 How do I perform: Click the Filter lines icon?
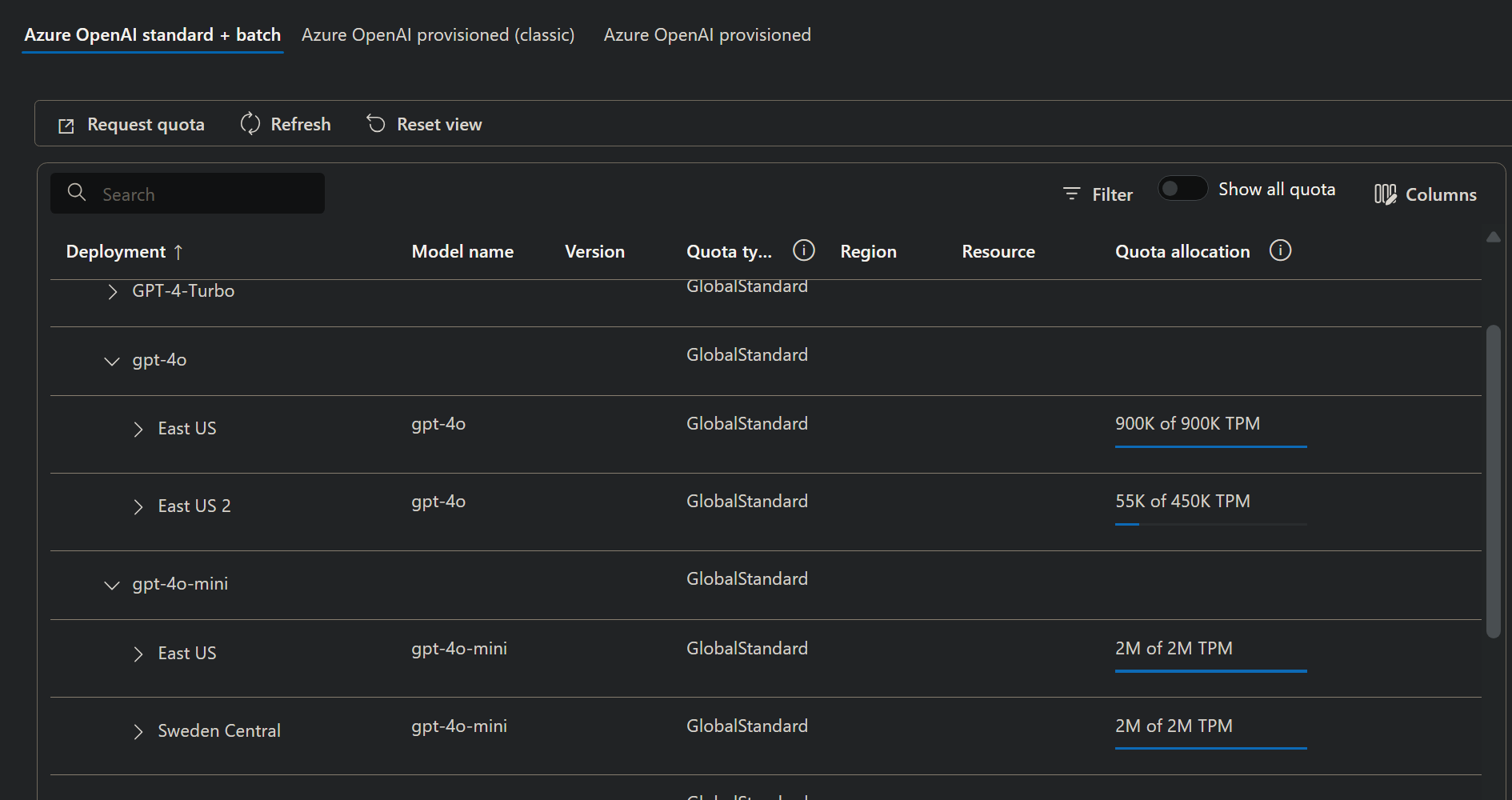(1072, 194)
